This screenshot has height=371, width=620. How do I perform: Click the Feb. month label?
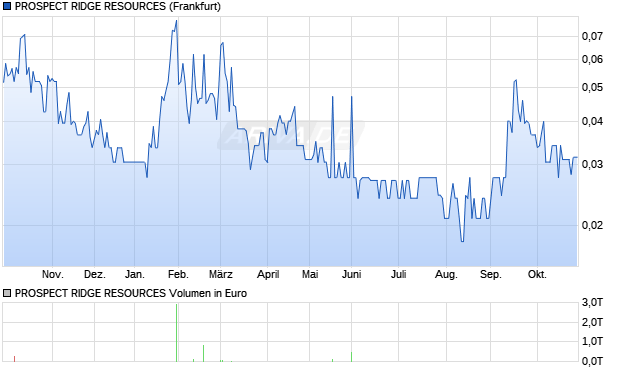pyautogui.click(x=178, y=274)
